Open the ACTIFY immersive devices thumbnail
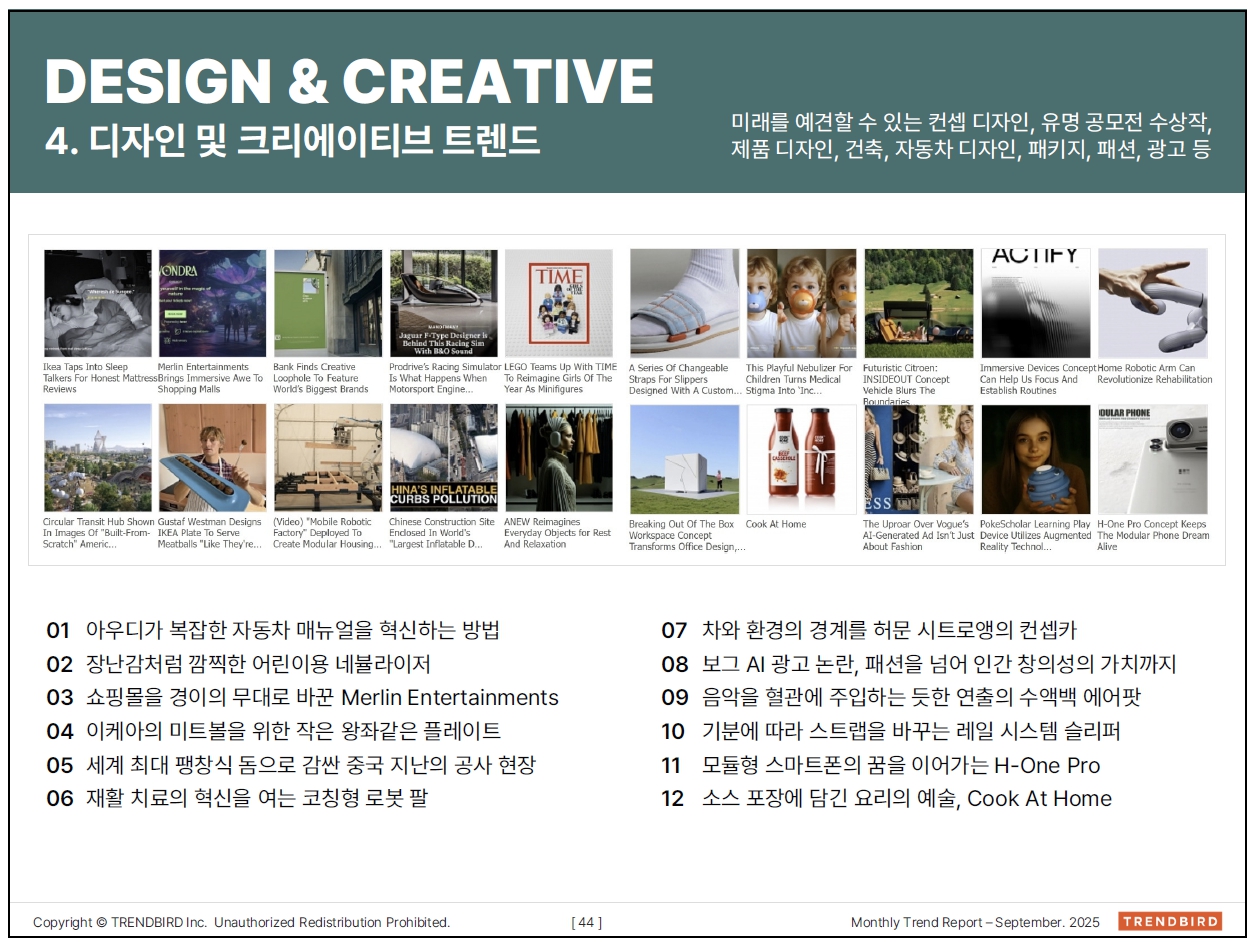This screenshot has width=1254, height=942. 1035,303
